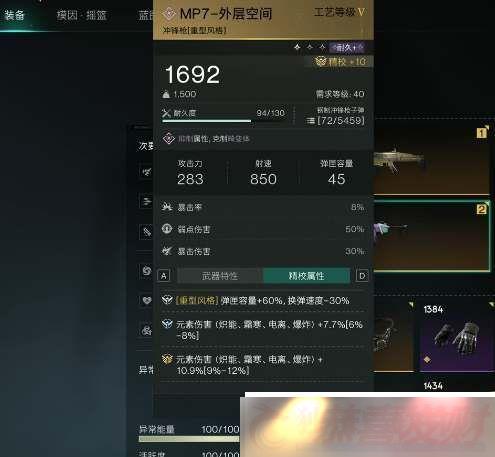Click the critical rate stat icon
The image size is (495, 457).
pos(167,207)
